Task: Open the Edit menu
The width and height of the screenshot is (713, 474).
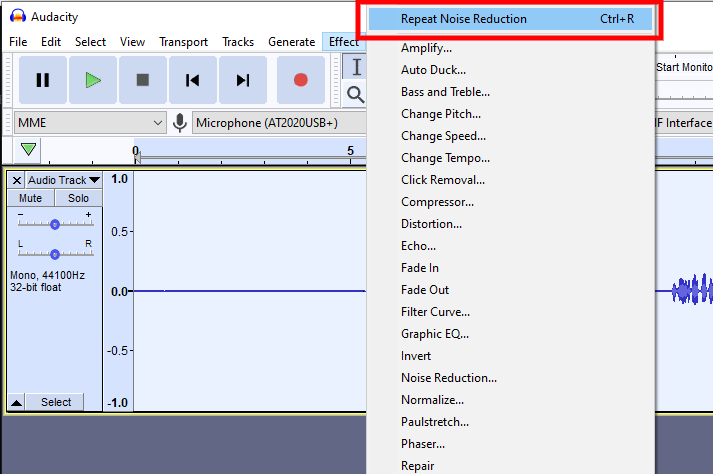Action: (x=51, y=42)
